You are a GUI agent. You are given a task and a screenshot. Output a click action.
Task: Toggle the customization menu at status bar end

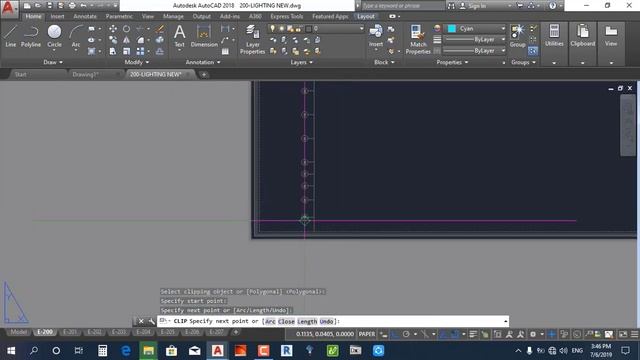tap(634, 334)
